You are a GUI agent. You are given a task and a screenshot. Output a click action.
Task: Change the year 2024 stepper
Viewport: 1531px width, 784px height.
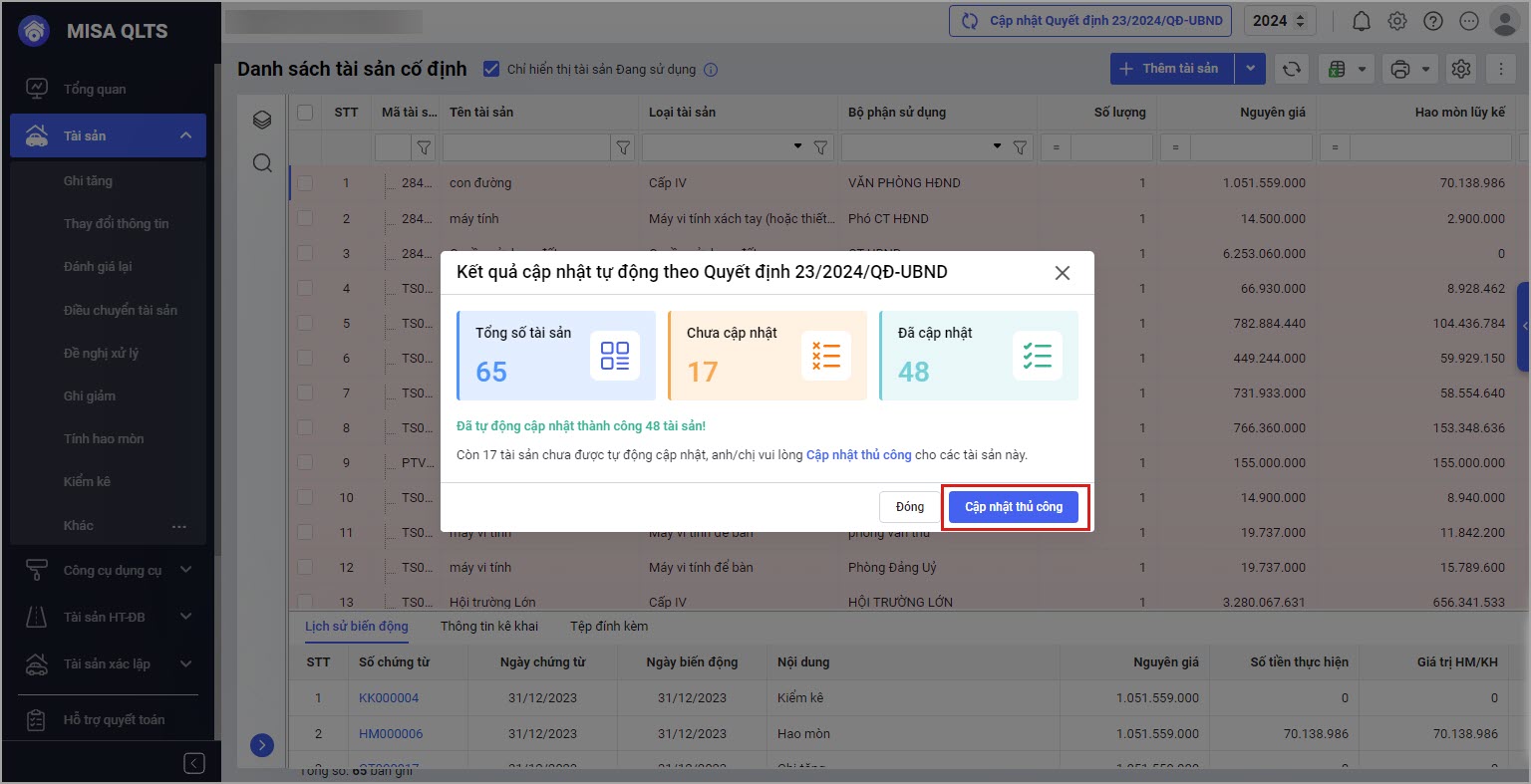coord(1299,21)
